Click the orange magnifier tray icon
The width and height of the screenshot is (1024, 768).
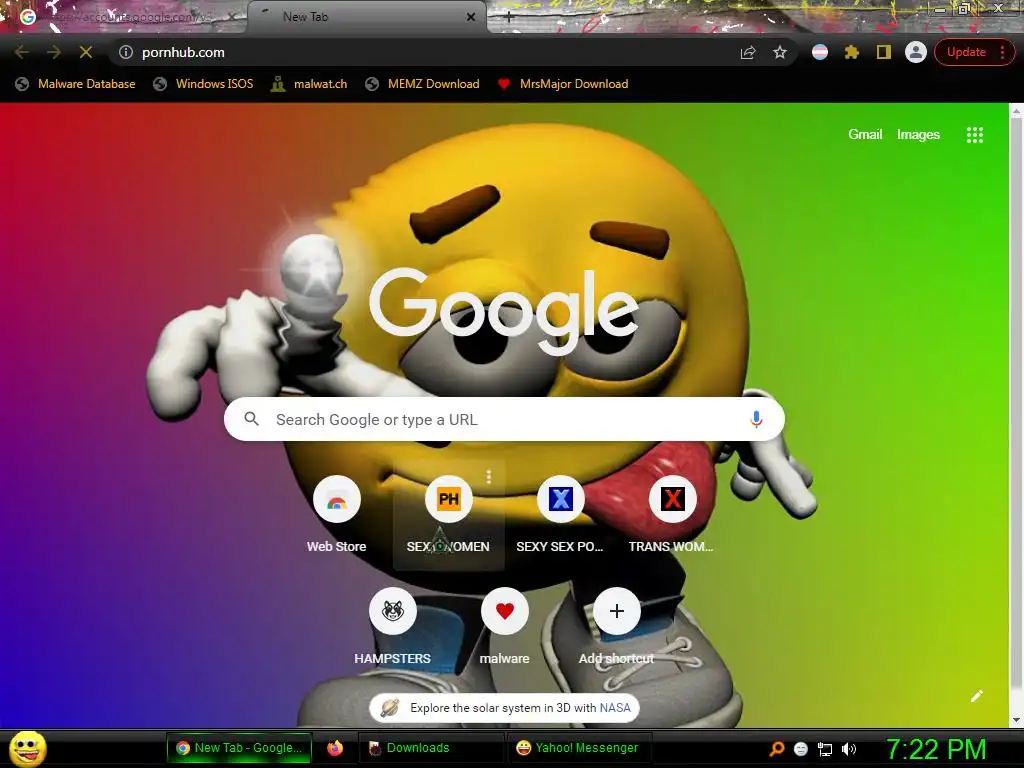coord(776,749)
